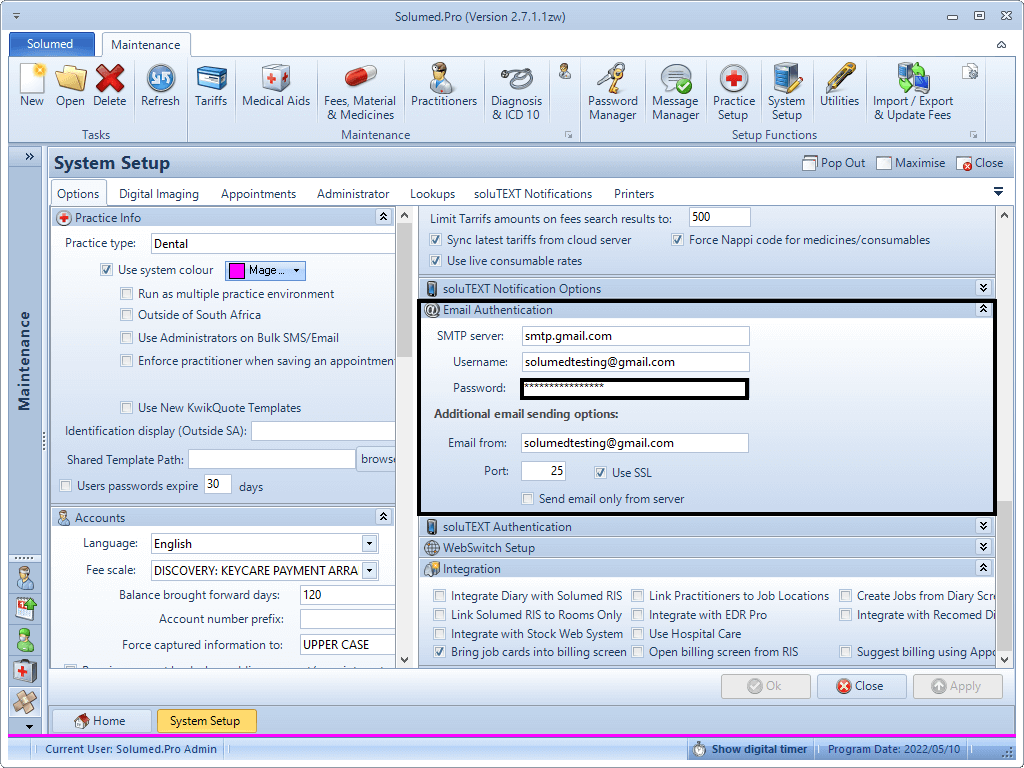Enable Send email only from server
This screenshot has width=1024, height=768.
coord(529,499)
